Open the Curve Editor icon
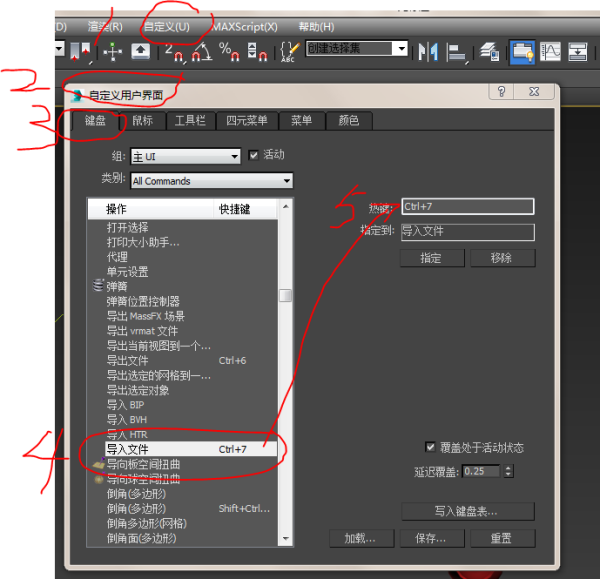The image size is (600, 579). (550, 52)
